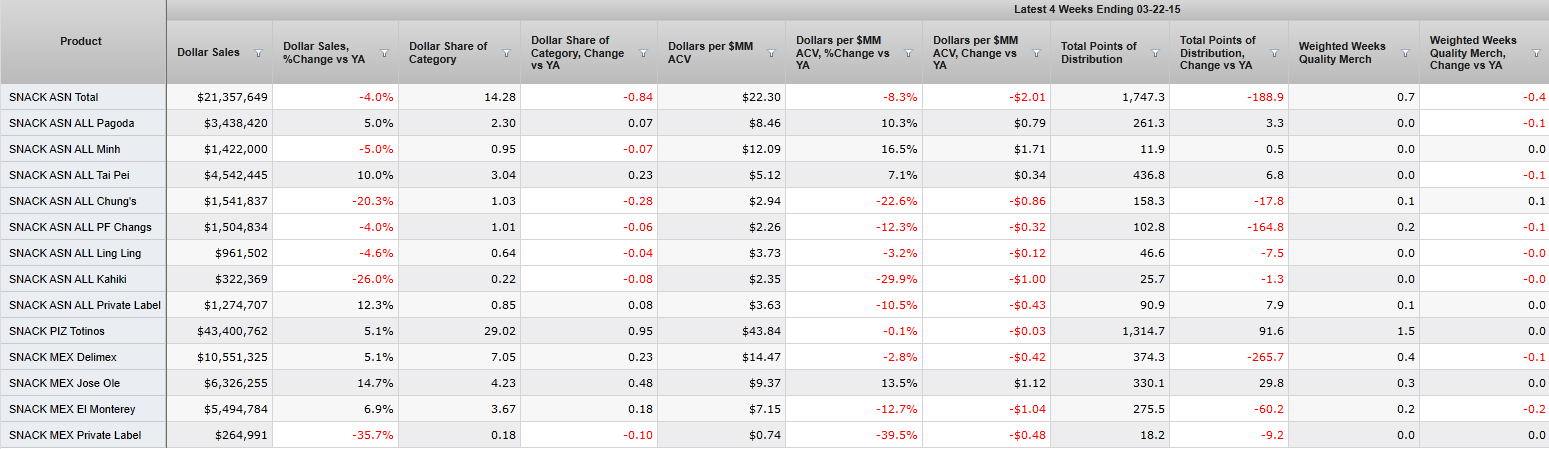Select SNACK MEX Private Label row label
The image size is (1549, 449).
tap(75, 435)
